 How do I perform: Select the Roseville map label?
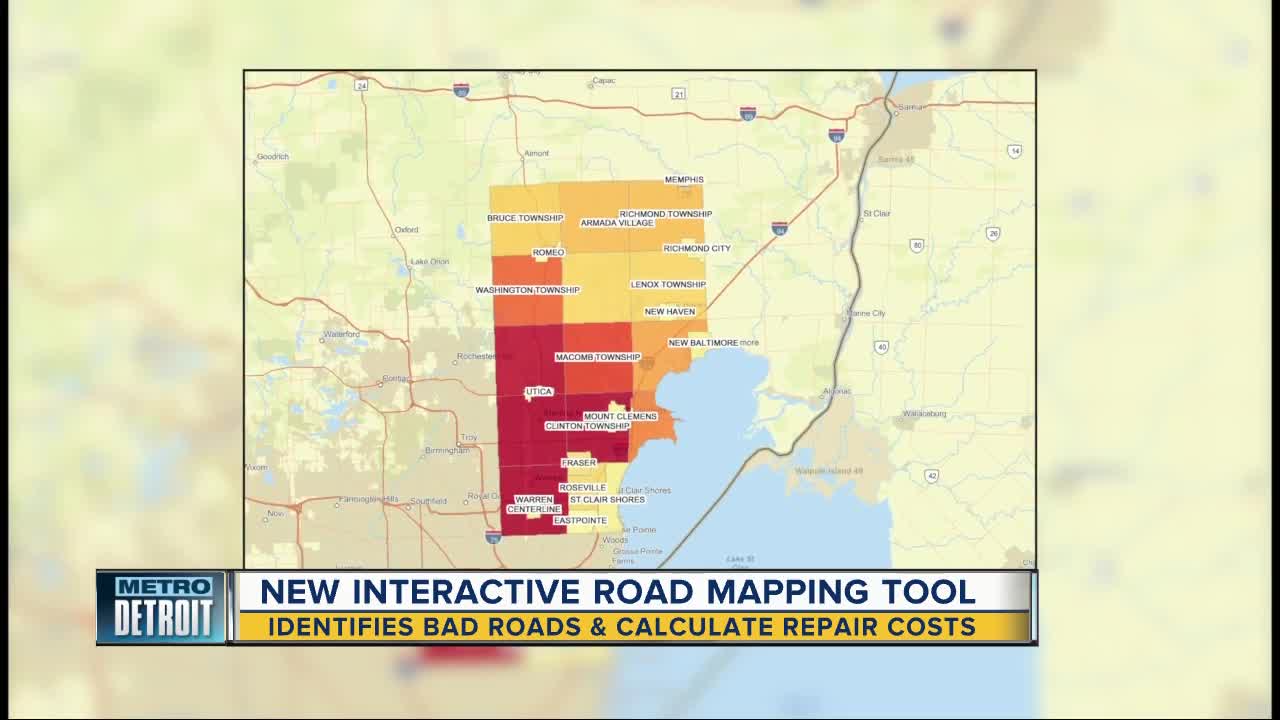[x=582, y=488]
